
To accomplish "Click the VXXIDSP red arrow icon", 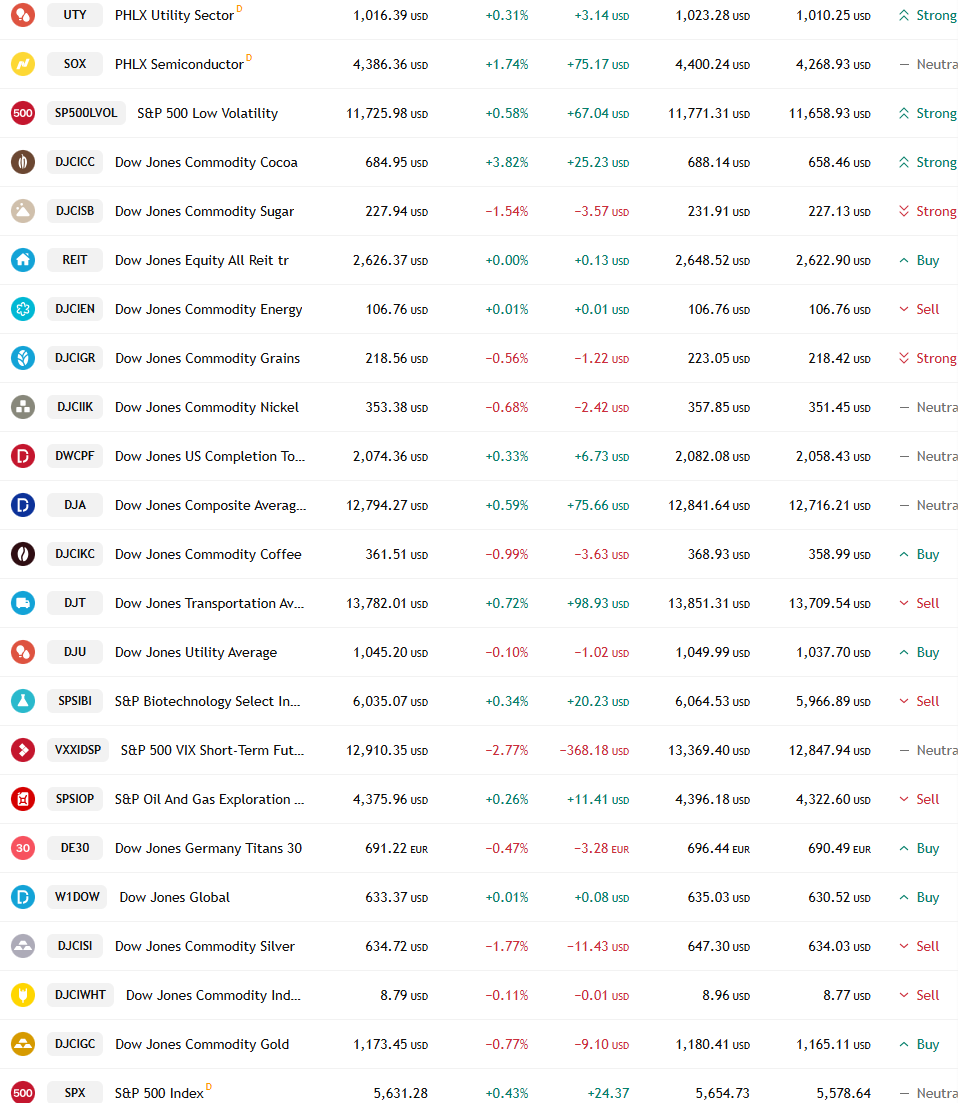I will (23, 750).
